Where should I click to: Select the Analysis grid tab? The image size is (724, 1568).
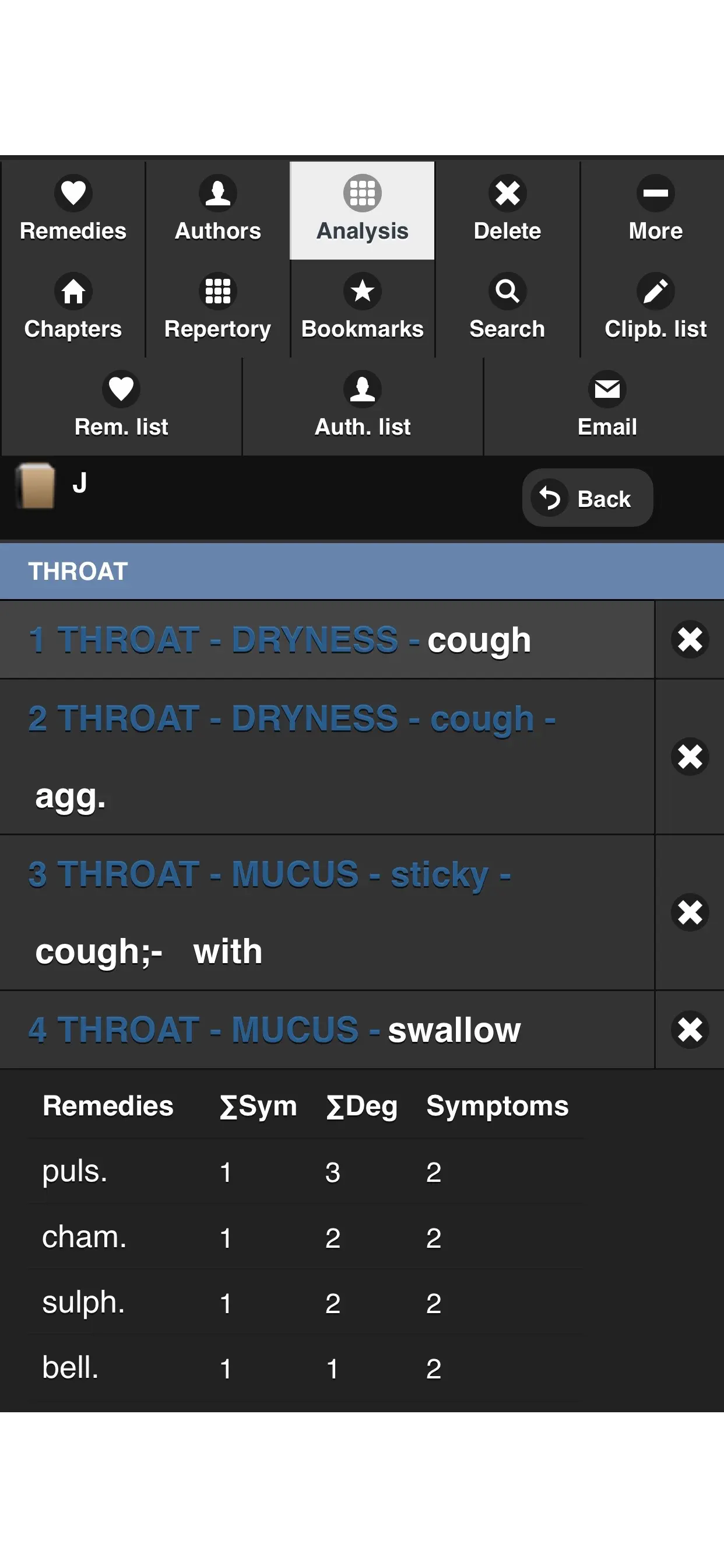coord(363,211)
